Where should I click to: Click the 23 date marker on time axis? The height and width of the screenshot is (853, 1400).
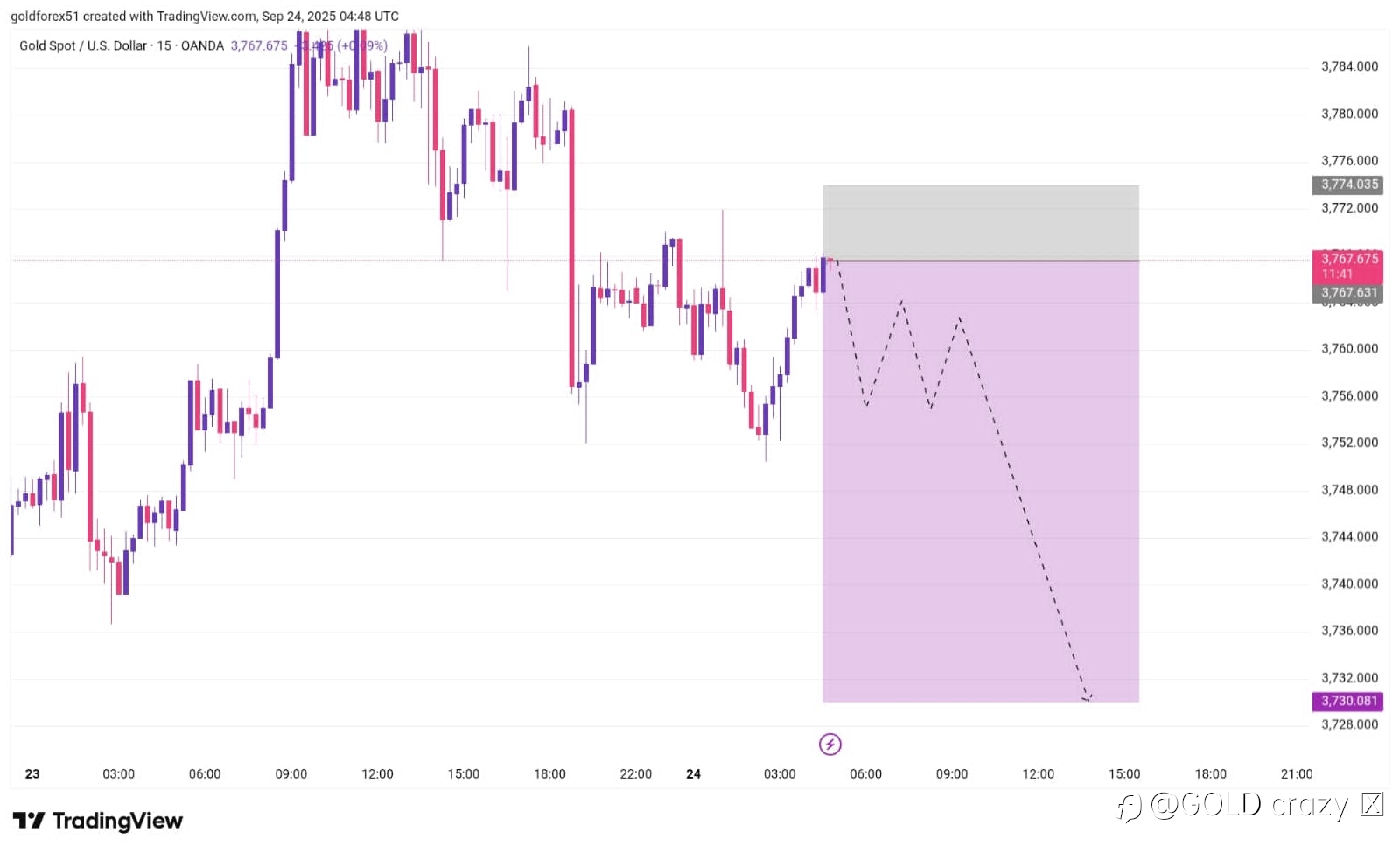click(x=32, y=774)
